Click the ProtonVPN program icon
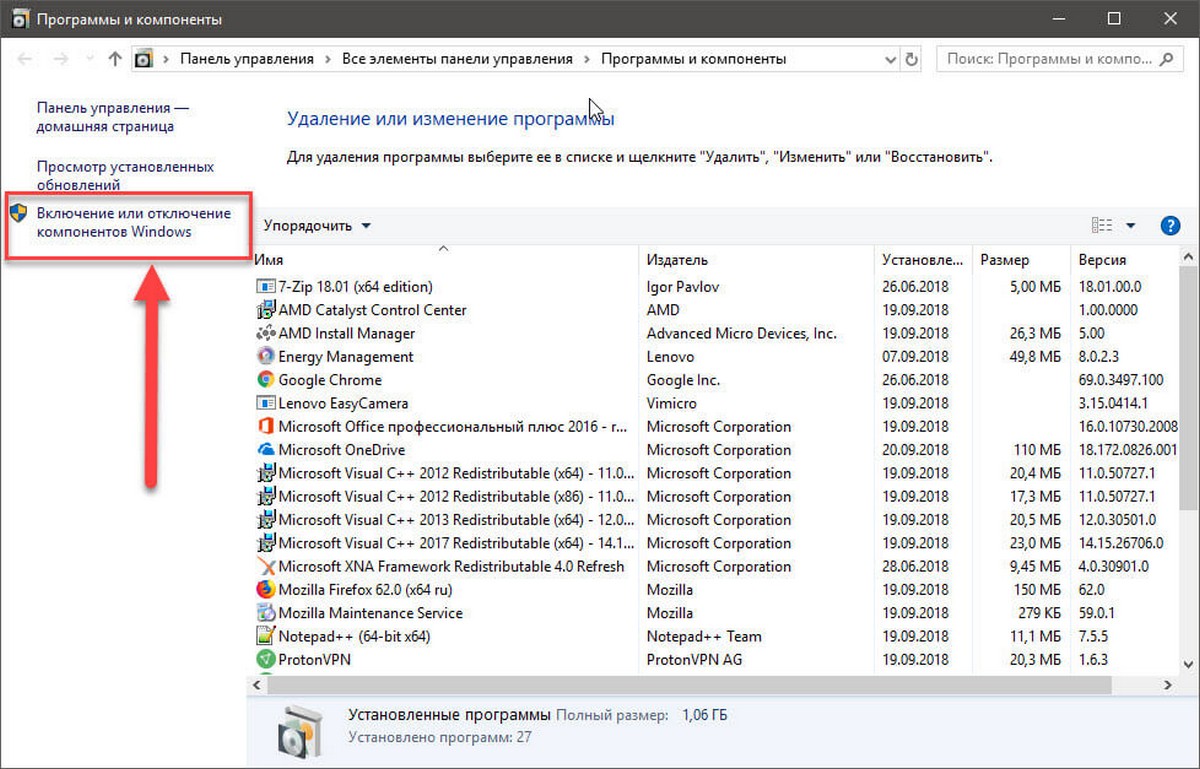1200x769 pixels. 265,659
